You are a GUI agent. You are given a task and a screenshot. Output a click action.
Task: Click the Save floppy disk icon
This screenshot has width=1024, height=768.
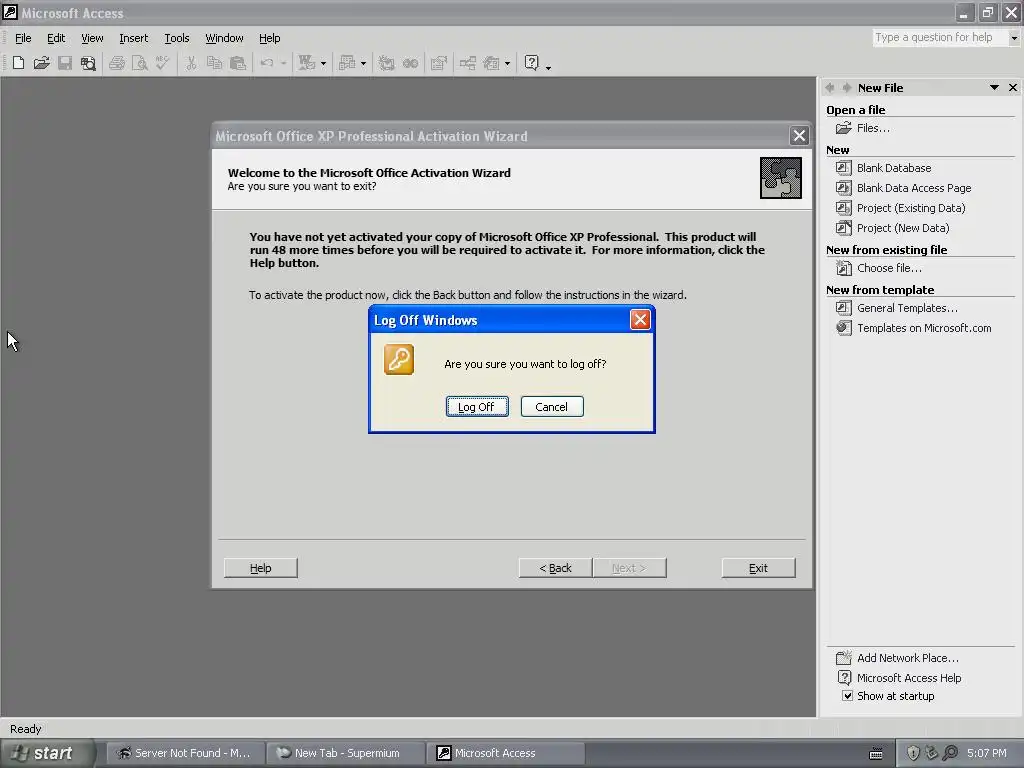65,63
